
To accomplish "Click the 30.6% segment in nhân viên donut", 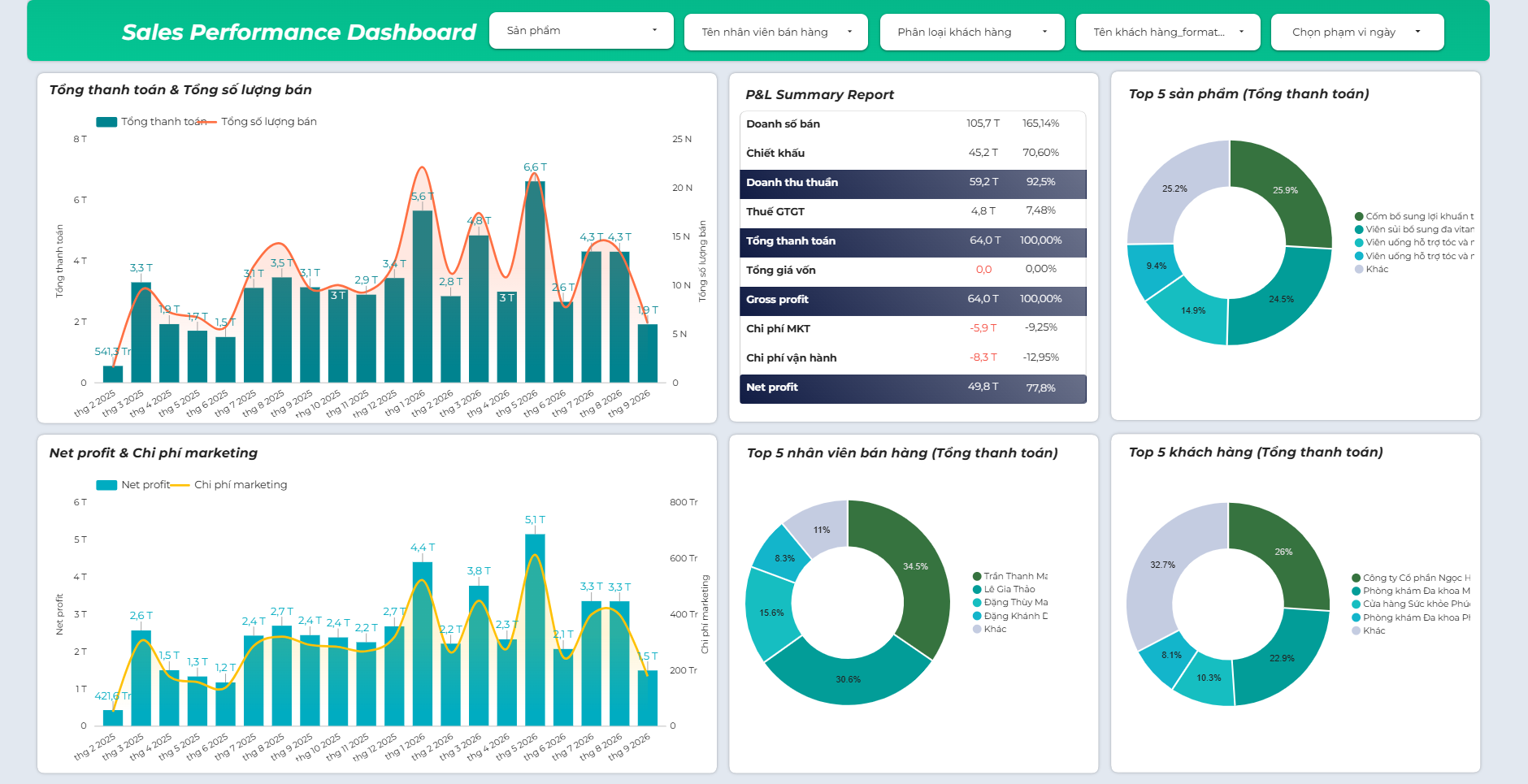I will (848, 679).
